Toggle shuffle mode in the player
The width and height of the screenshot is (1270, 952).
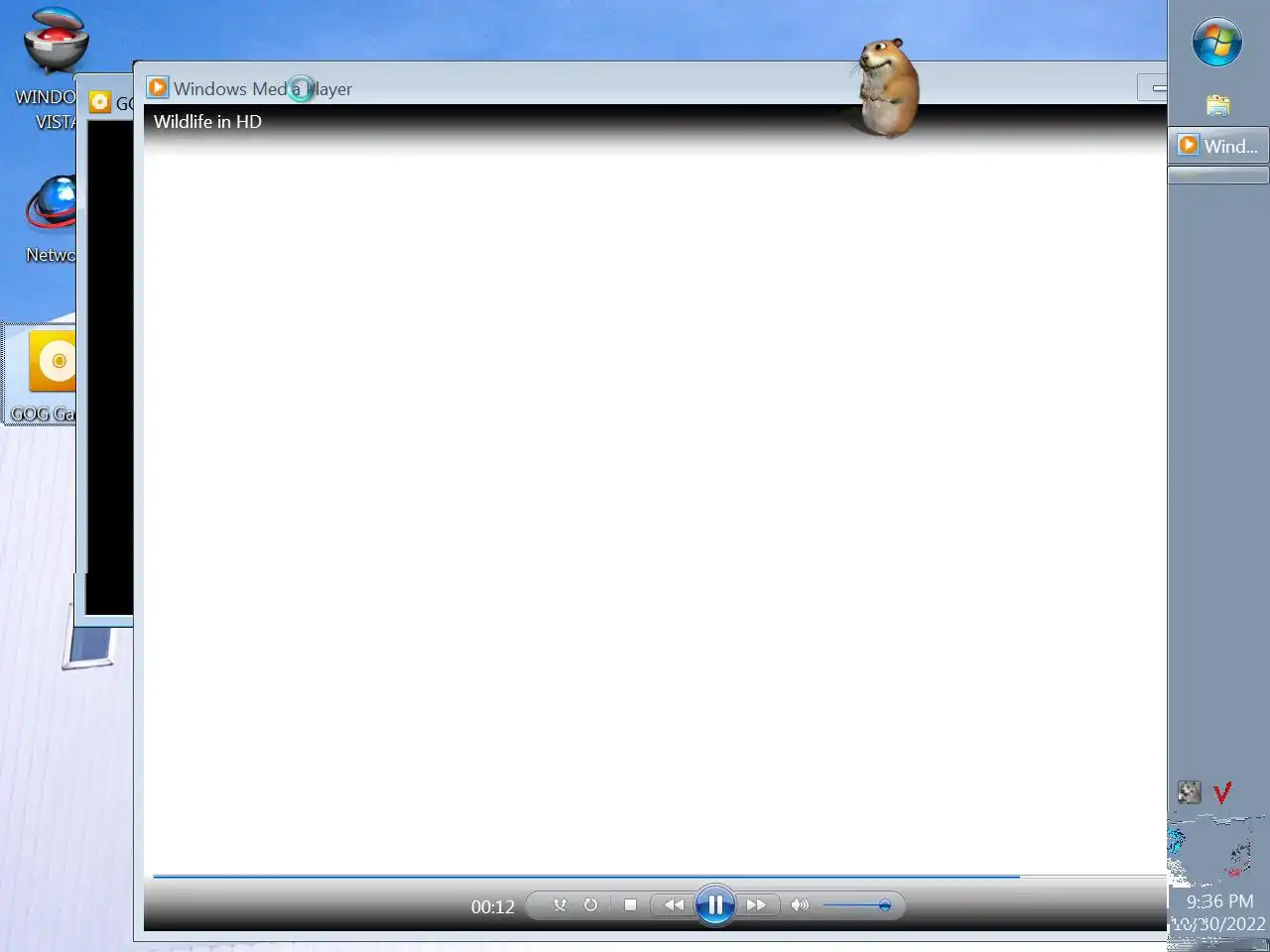click(560, 904)
